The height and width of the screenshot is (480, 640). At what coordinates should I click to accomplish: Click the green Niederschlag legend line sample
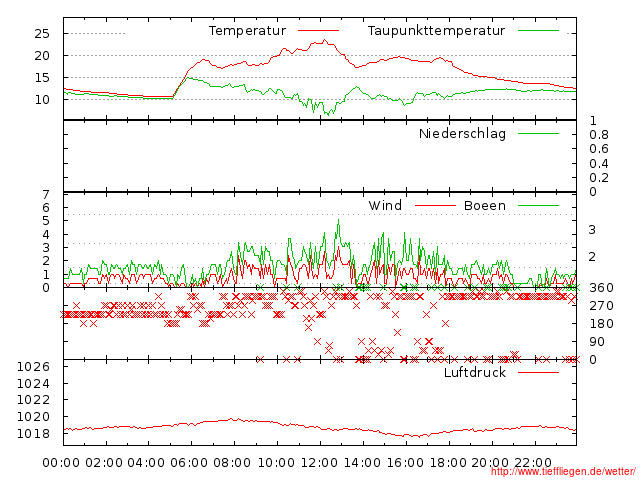click(538, 133)
